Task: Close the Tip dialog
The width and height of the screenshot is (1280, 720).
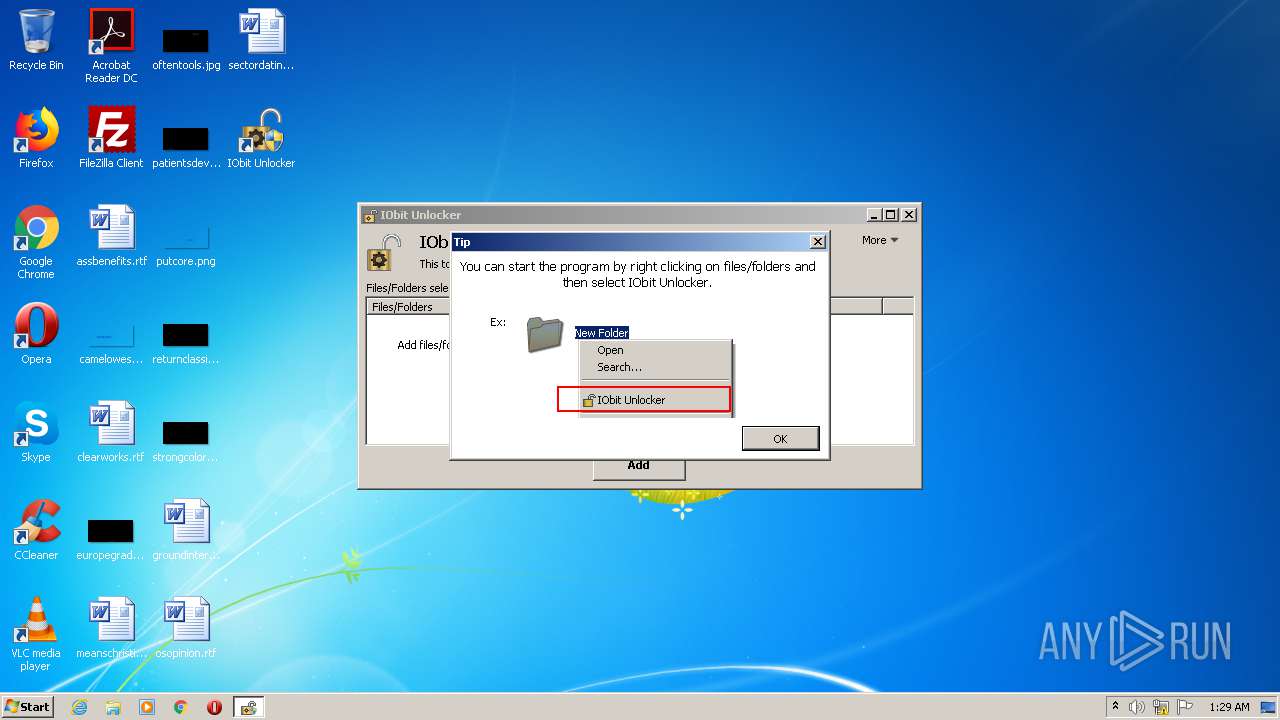Action: click(x=817, y=242)
